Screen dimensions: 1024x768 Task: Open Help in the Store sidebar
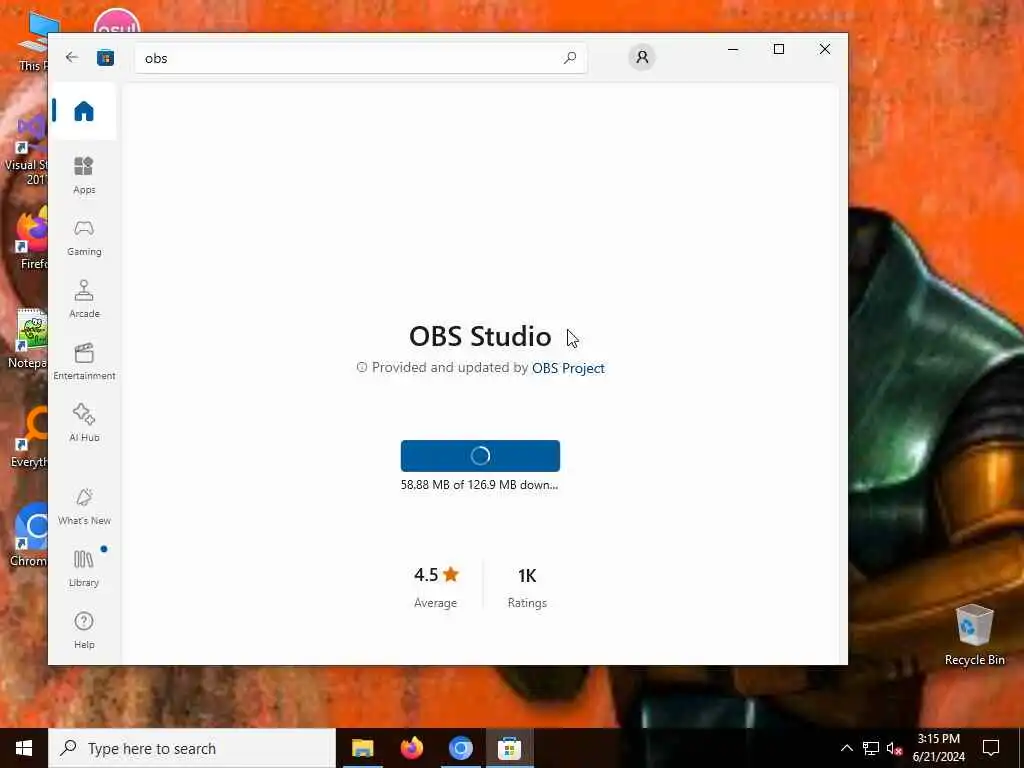click(x=84, y=631)
